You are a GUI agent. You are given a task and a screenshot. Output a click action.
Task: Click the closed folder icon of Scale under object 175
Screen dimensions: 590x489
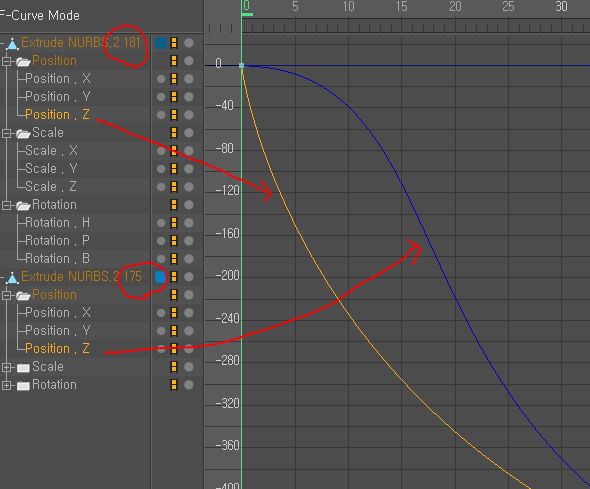coord(23,368)
